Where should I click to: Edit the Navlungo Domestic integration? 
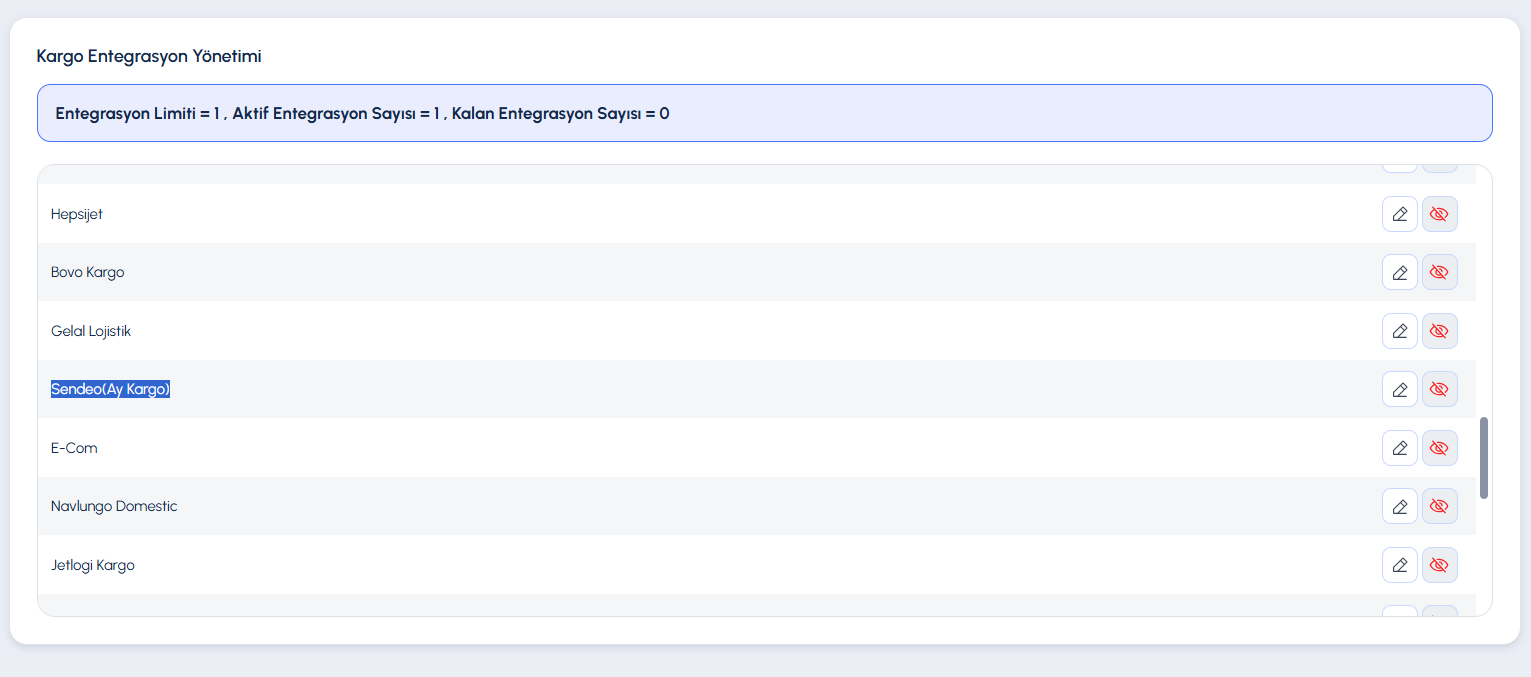click(1400, 506)
